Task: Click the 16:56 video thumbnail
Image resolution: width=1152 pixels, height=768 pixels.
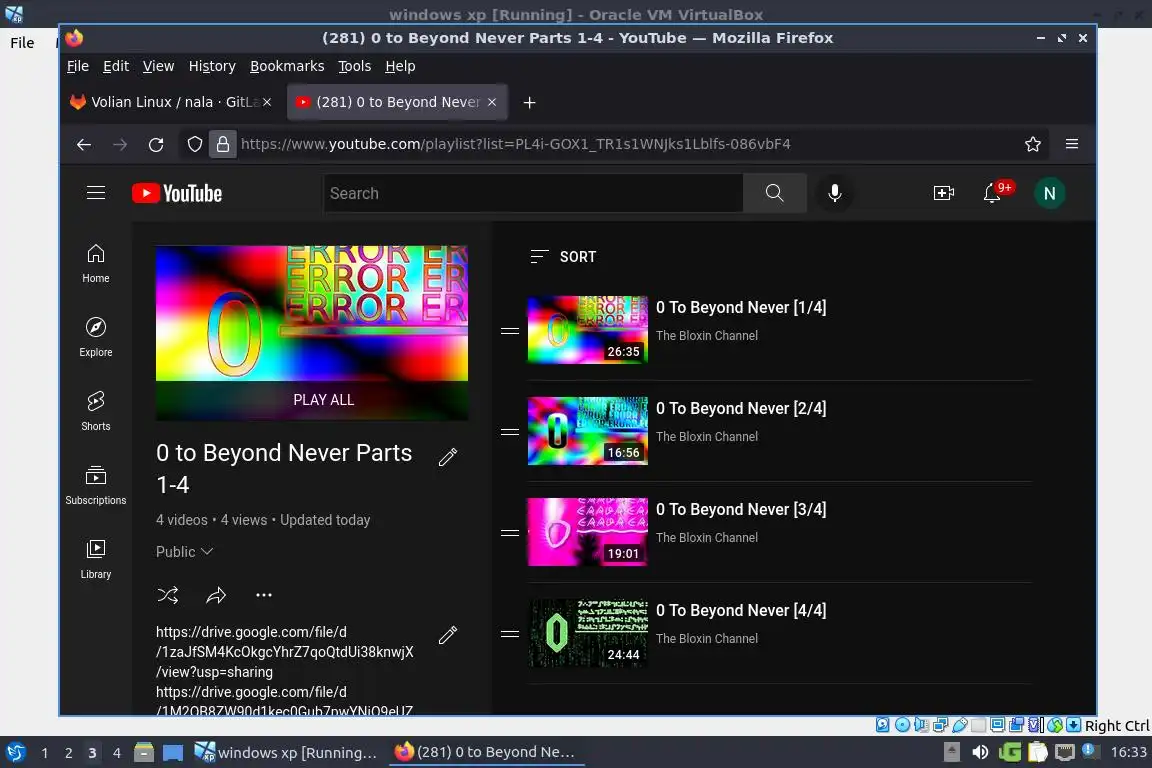Action: pyautogui.click(x=588, y=431)
